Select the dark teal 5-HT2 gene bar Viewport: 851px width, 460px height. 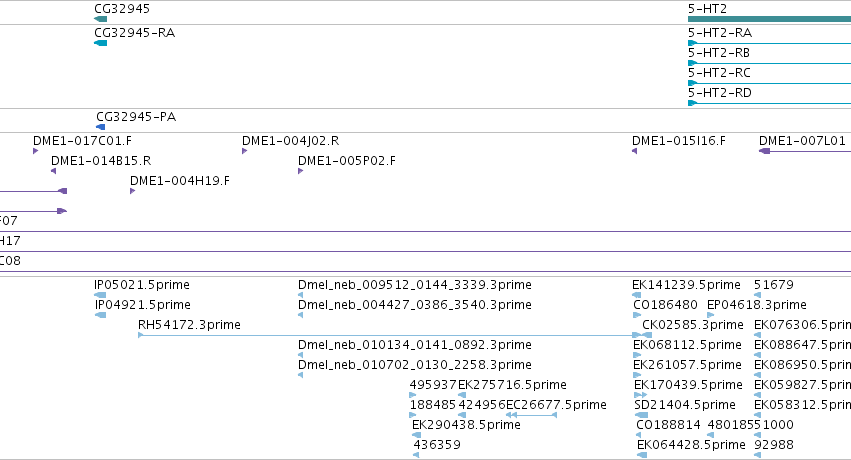[x=769, y=19]
